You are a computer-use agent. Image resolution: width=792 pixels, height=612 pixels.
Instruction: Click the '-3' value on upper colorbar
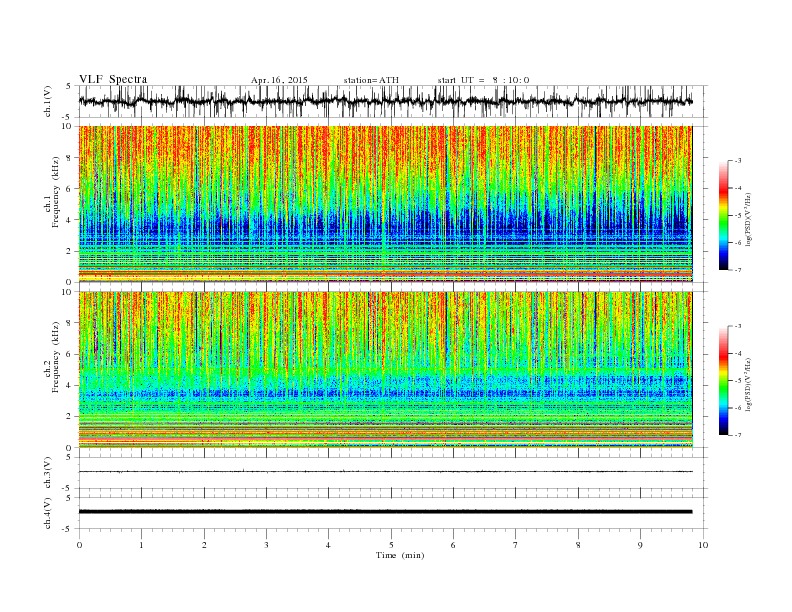point(737,161)
